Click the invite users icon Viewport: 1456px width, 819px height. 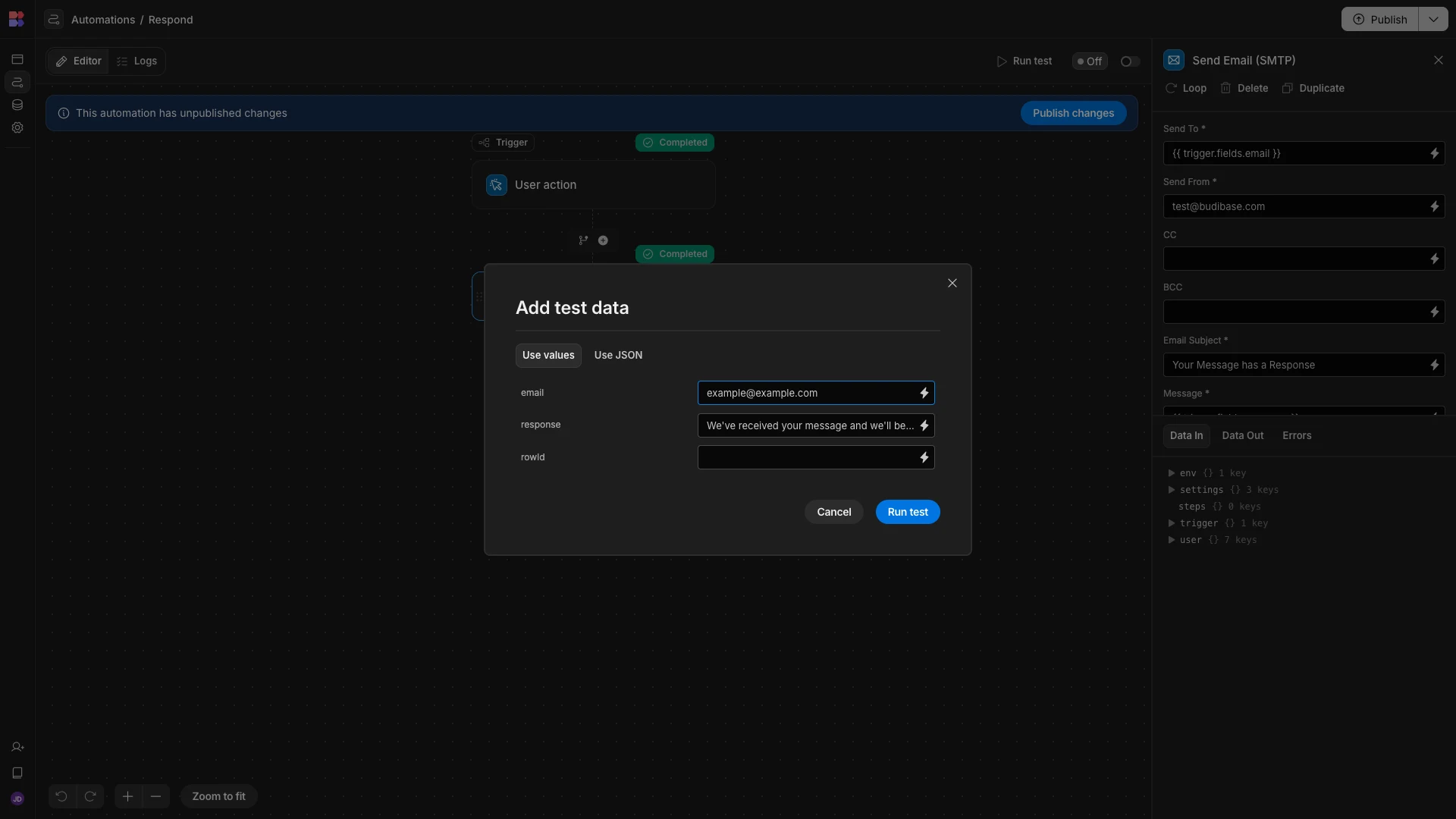17,747
